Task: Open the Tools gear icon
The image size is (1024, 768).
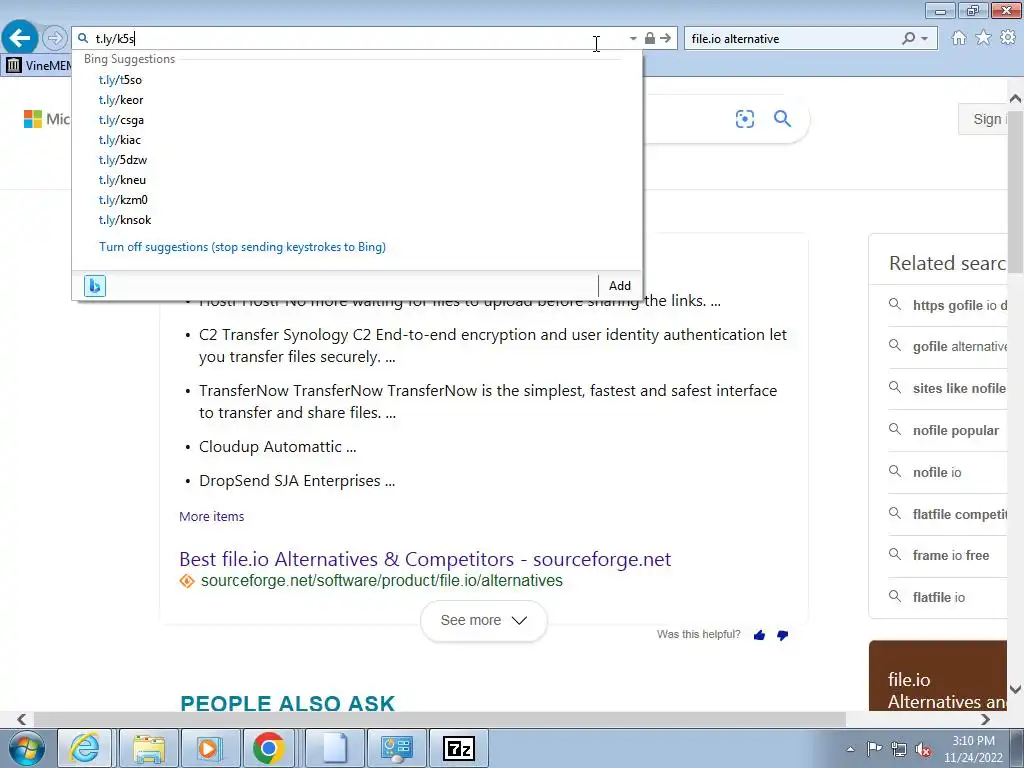Action: click(x=1008, y=38)
